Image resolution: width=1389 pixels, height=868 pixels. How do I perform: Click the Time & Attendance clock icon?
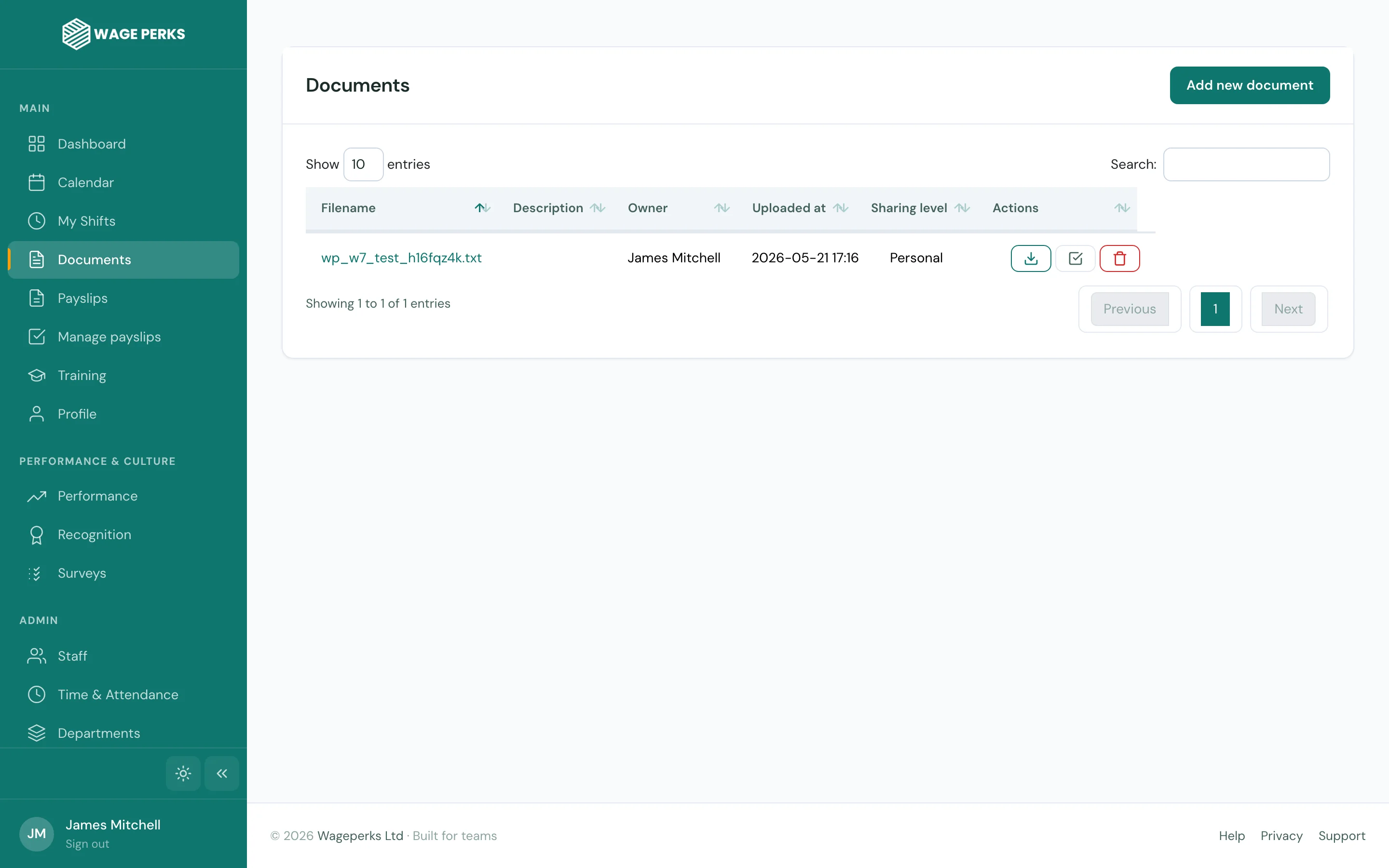click(x=37, y=694)
